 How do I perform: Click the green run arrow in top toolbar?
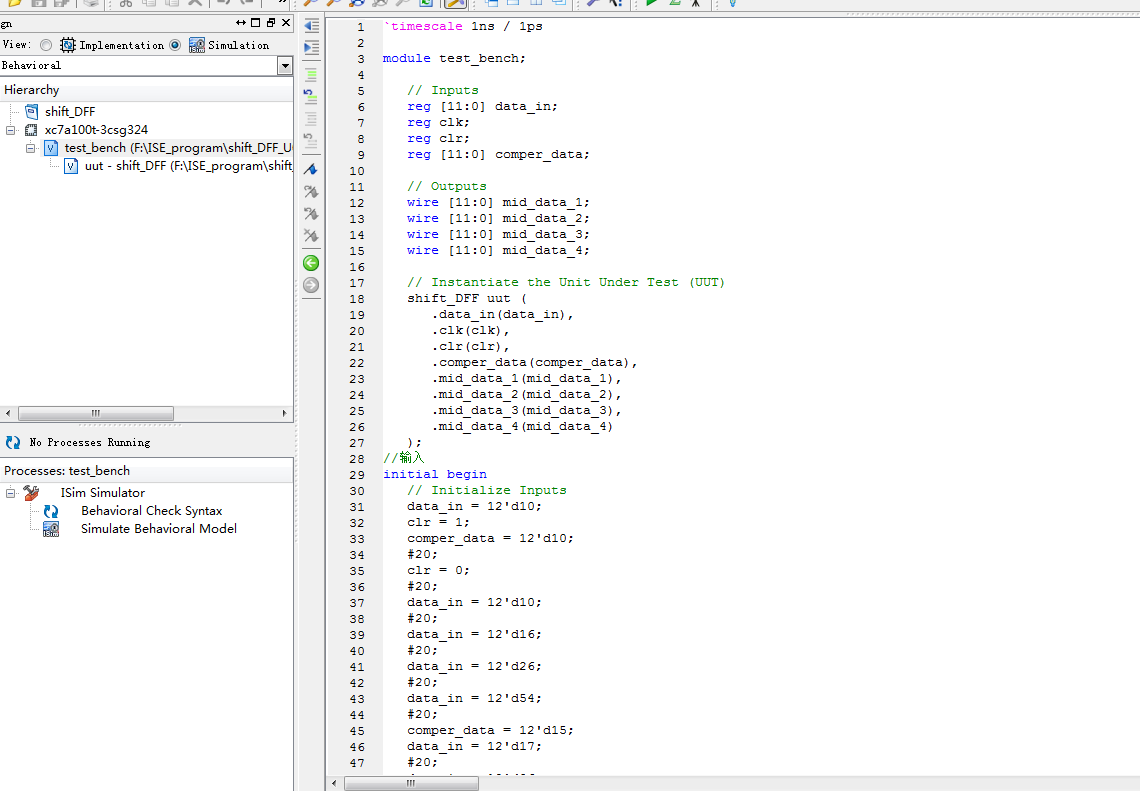tap(652, 3)
